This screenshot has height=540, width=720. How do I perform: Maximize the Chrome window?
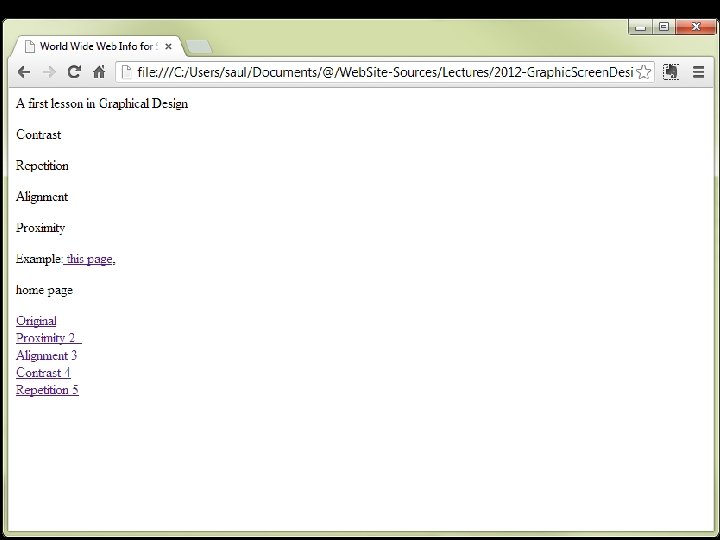pos(664,27)
